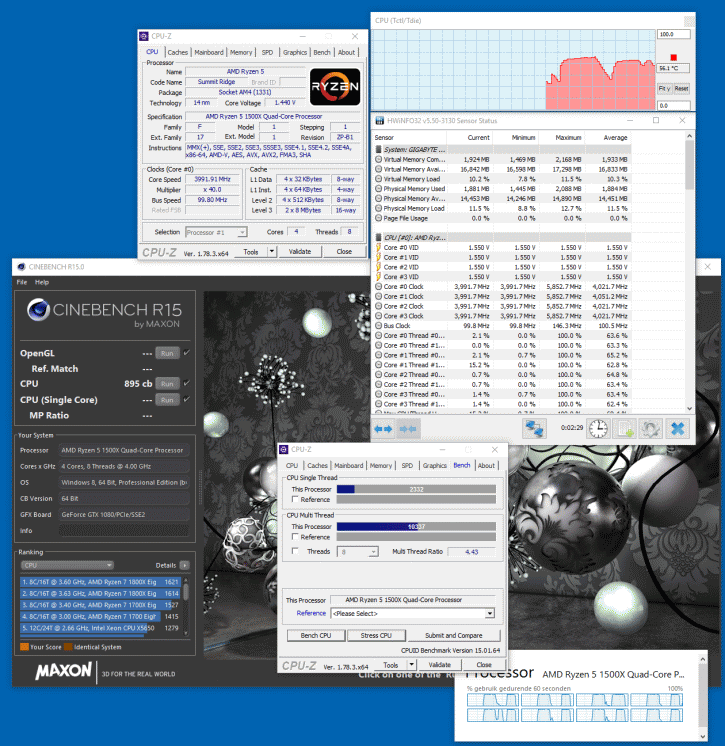
Task: Click the Your Score orange color swatch
Action: (24, 647)
